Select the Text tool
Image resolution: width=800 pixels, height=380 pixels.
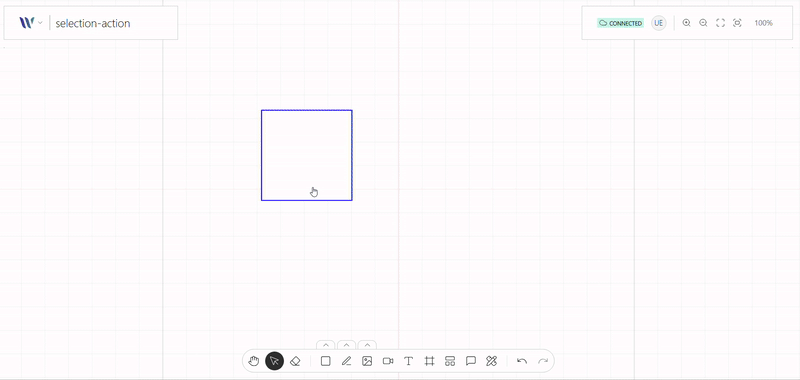408,361
